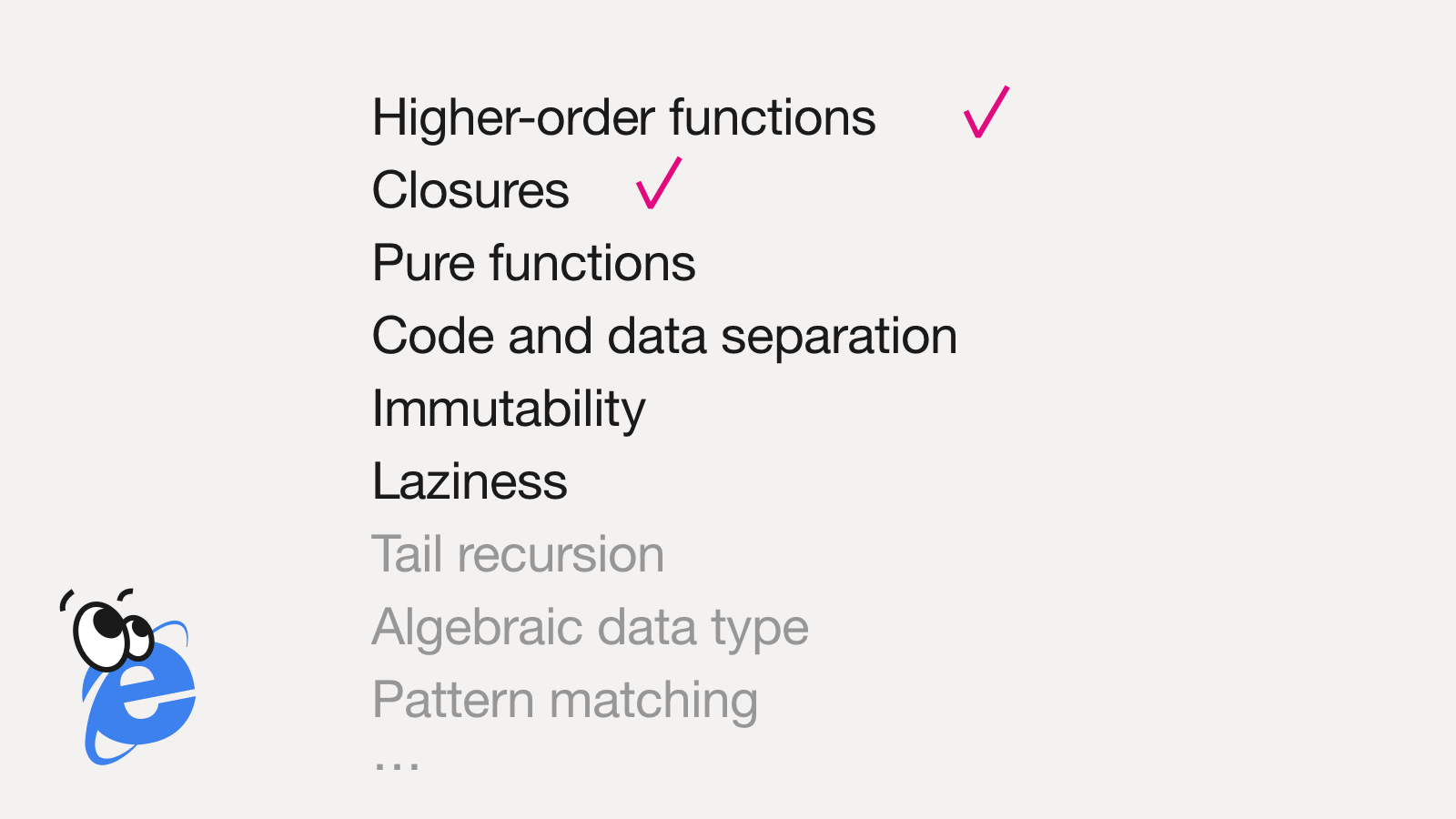Image resolution: width=1456 pixels, height=819 pixels.
Task: Click the ellipsis below Pattern matching
Action: (x=397, y=766)
